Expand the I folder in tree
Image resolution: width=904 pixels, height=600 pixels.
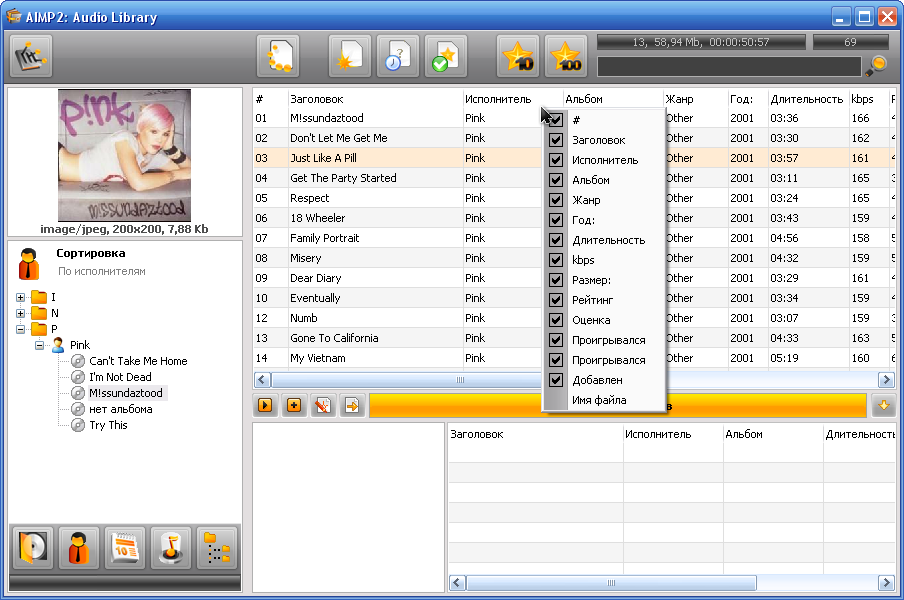(x=20, y=297)
